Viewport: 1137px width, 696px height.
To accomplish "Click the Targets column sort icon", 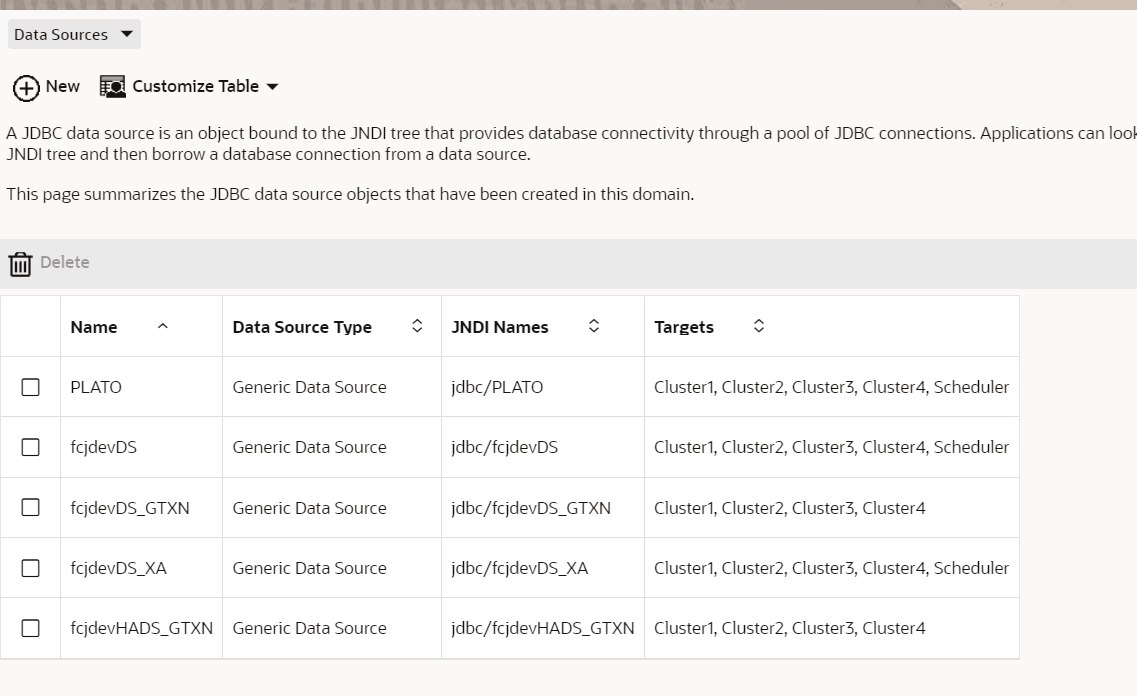I will 759,326.
